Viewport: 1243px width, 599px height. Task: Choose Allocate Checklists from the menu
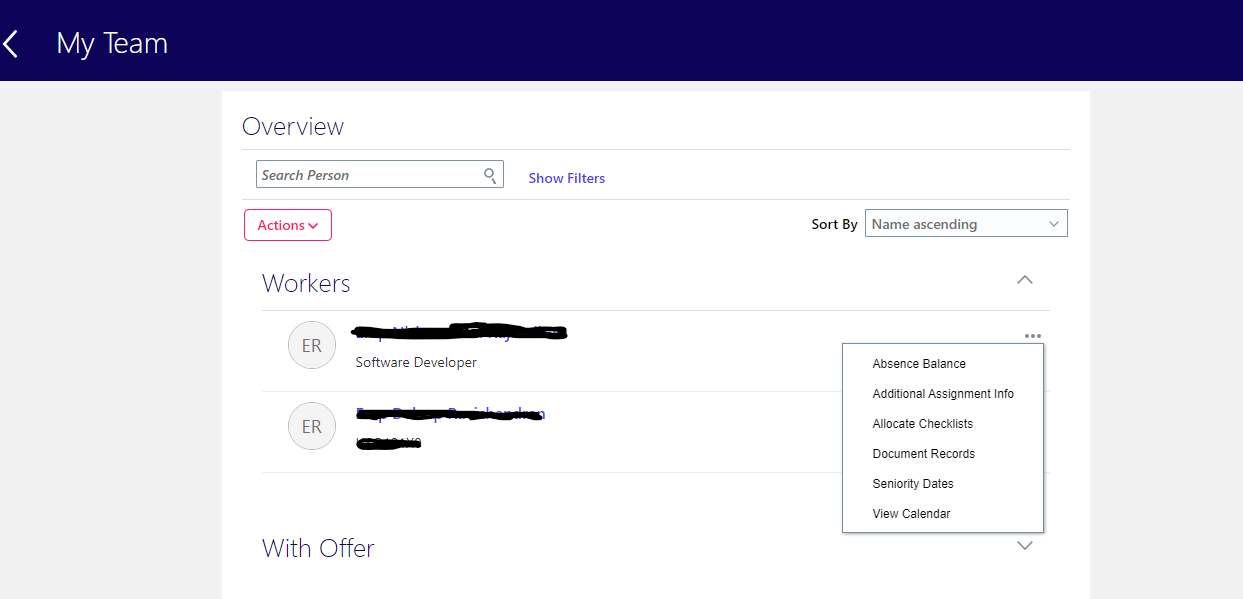pyautogui.click(x=922, y=423)
